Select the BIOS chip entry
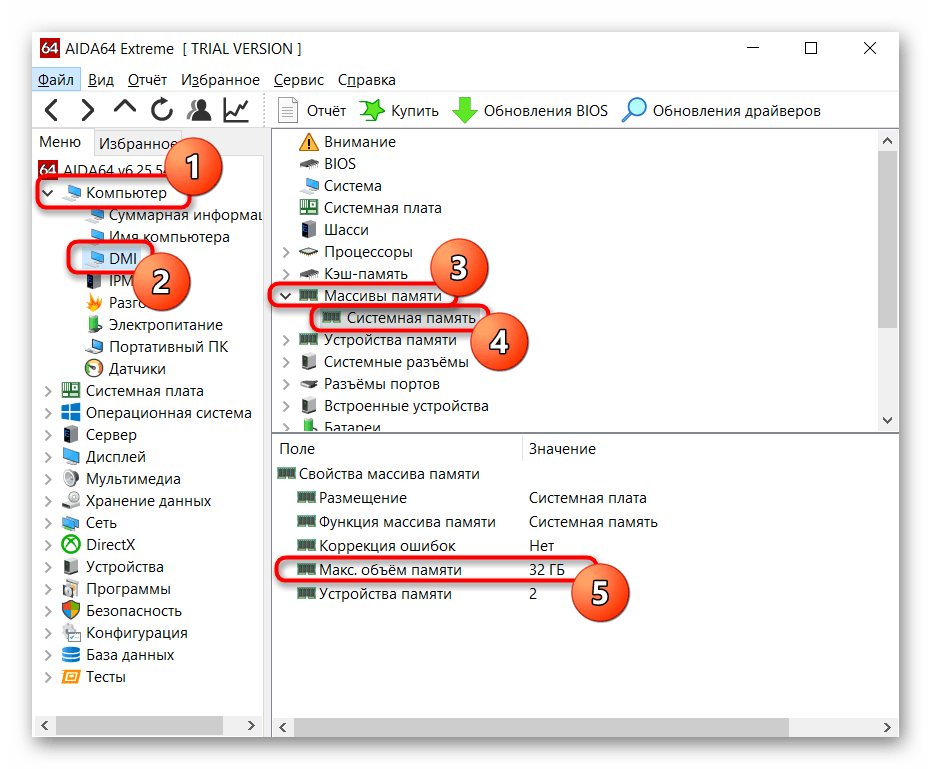The width and height of the screenshot is (931, 769). pyautogui.click(x=327, y=164)
